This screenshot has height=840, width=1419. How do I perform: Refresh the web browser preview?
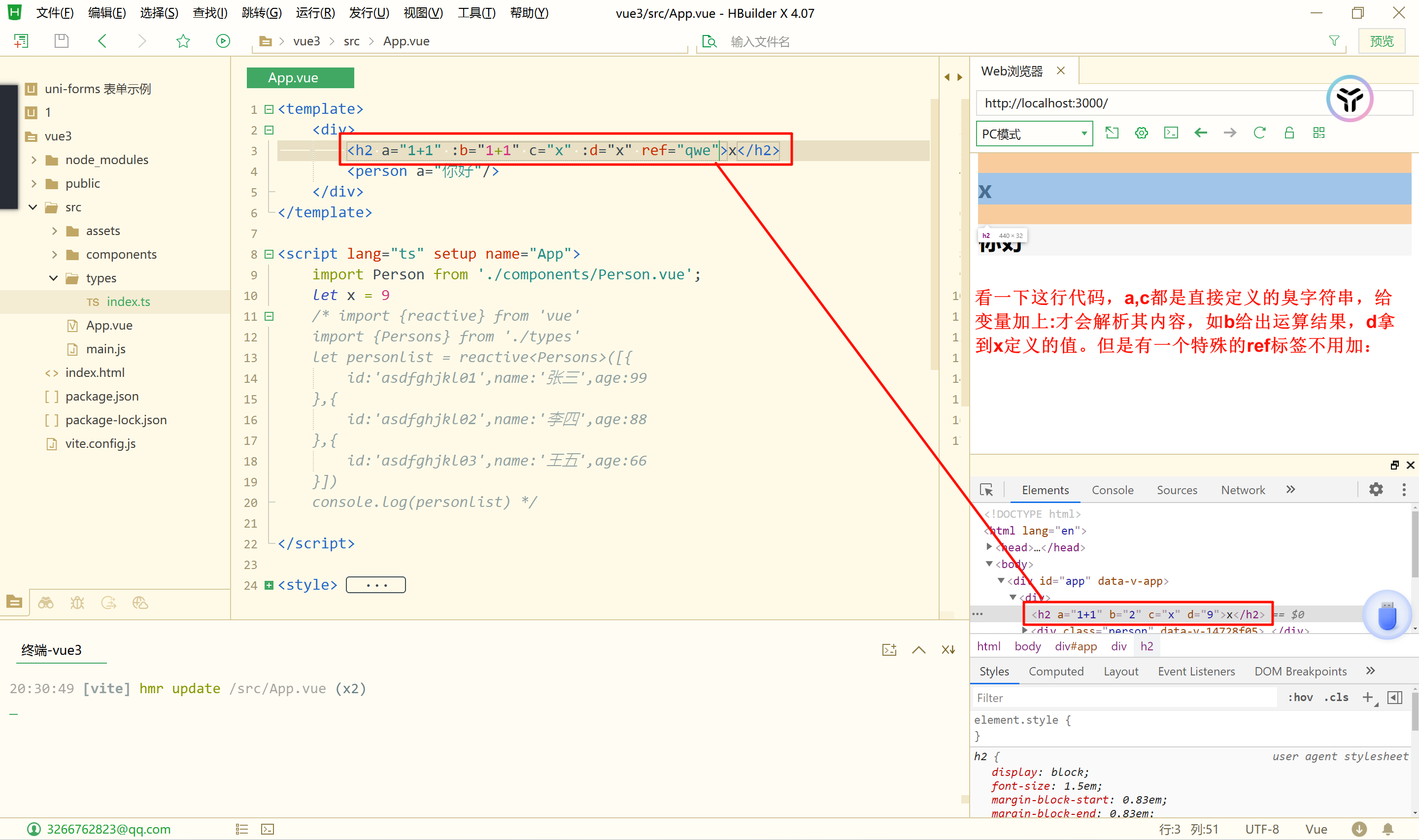pyautogui.click(x=1259, y=133)
